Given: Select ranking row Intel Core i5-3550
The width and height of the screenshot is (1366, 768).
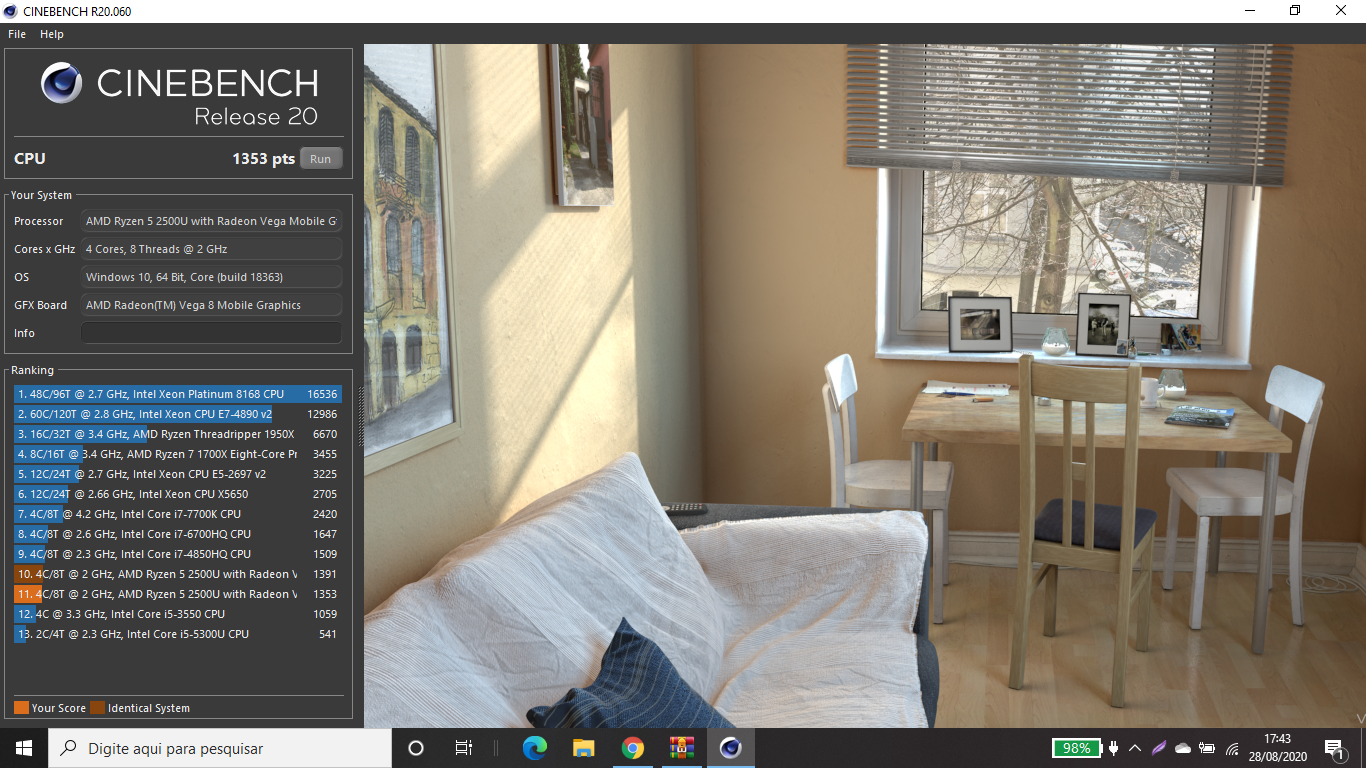Looking at the screenshot, I should [178, 614].
